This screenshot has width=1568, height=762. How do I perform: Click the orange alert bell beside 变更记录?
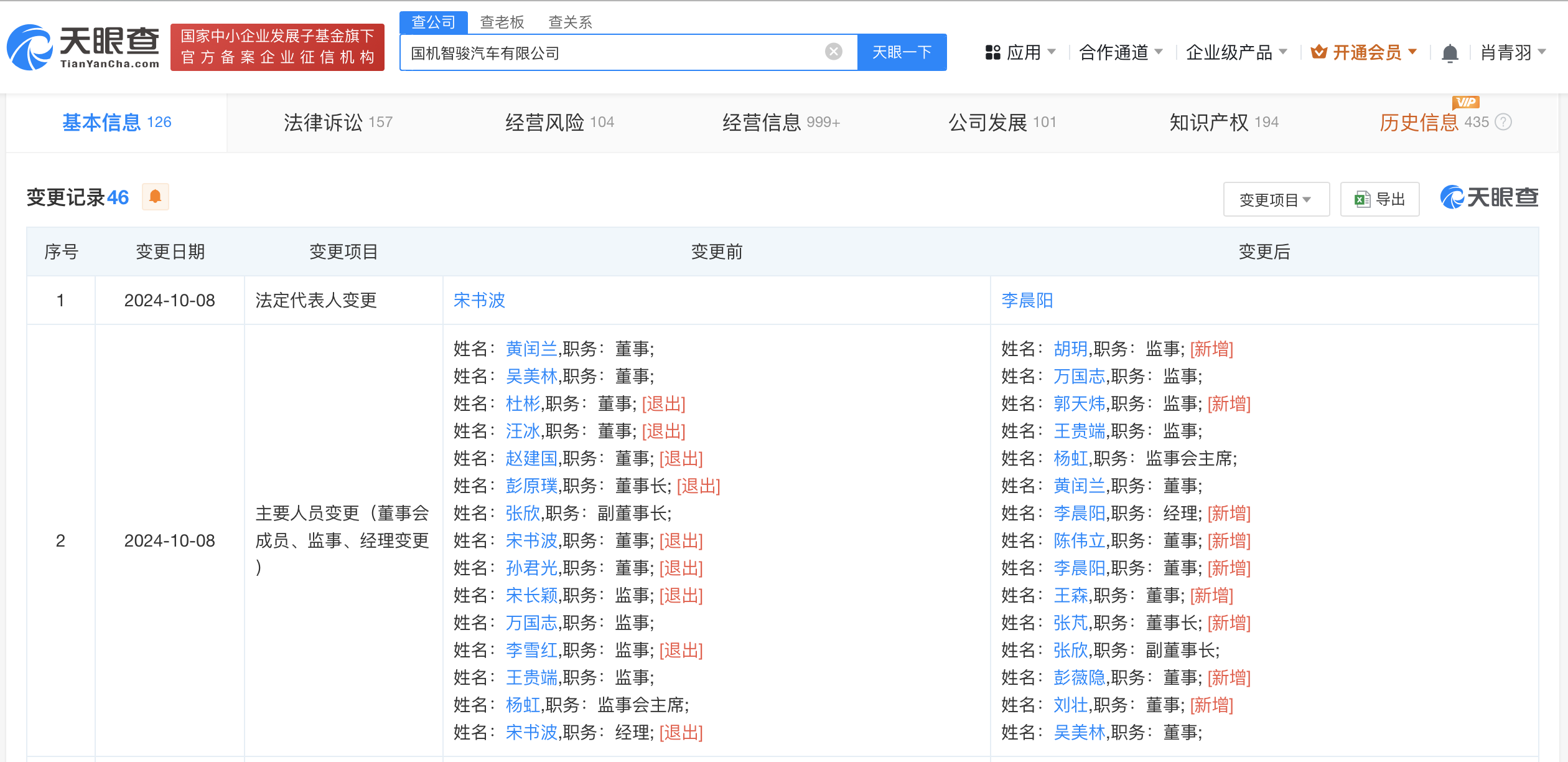coord(156,197)
